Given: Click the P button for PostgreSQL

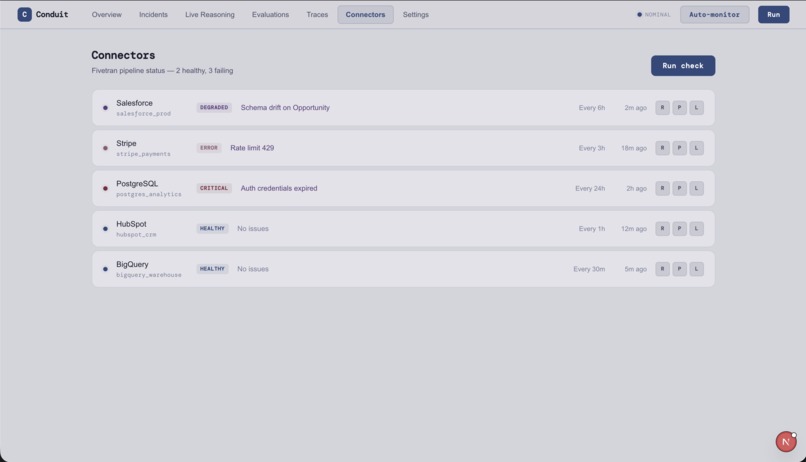Looking at the screenshot, I should (680, 188).
